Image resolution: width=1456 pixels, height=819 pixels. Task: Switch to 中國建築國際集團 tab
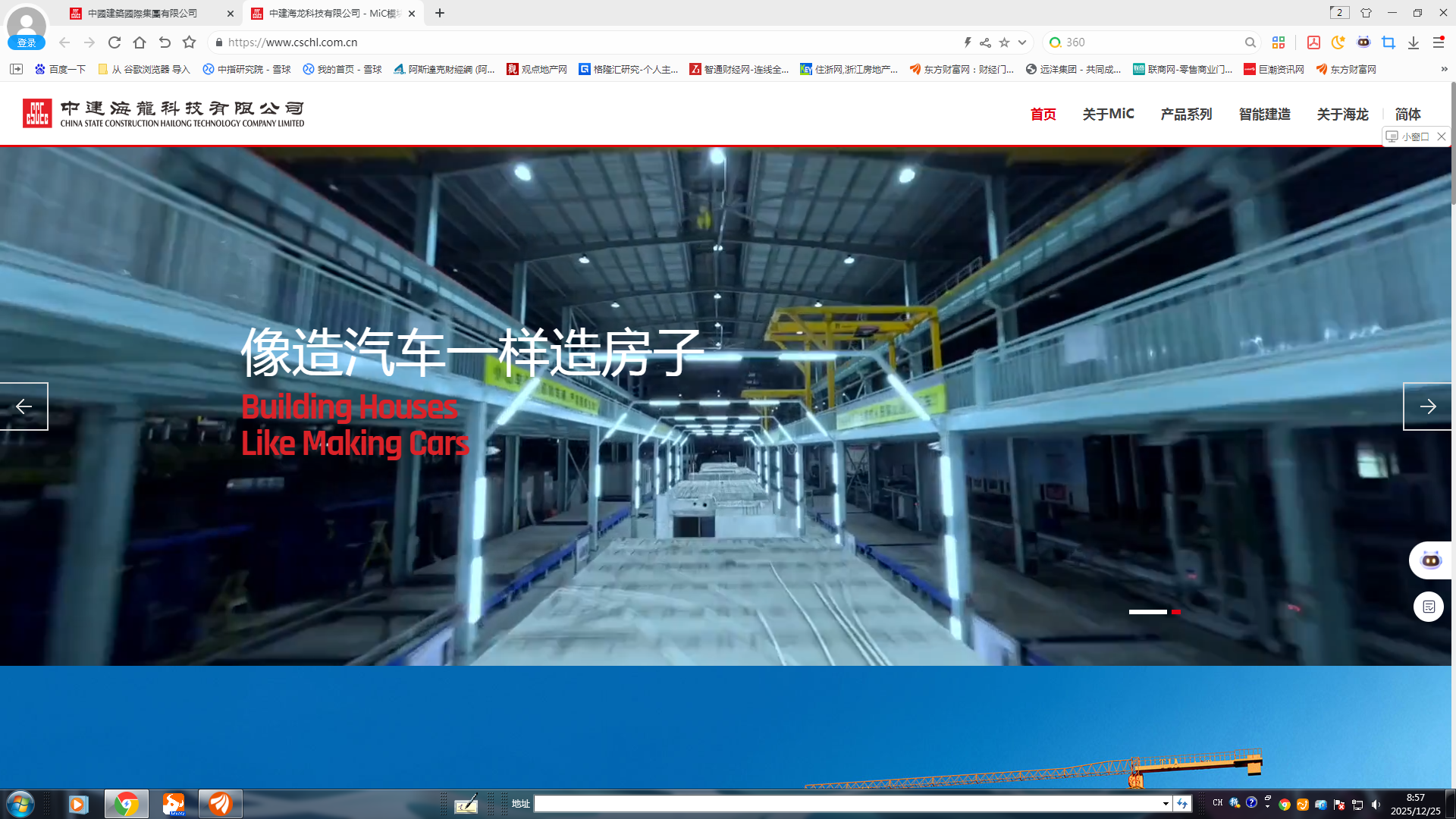click(143, 13)
